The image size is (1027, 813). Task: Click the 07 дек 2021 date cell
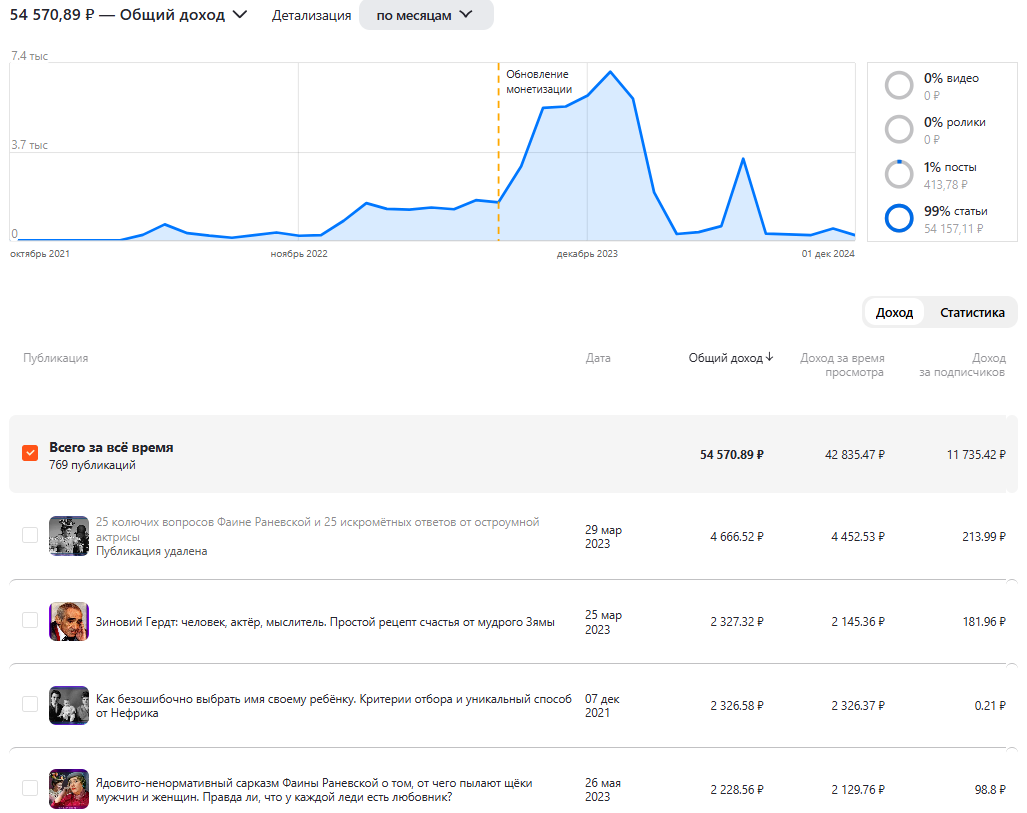coord(602,706)
